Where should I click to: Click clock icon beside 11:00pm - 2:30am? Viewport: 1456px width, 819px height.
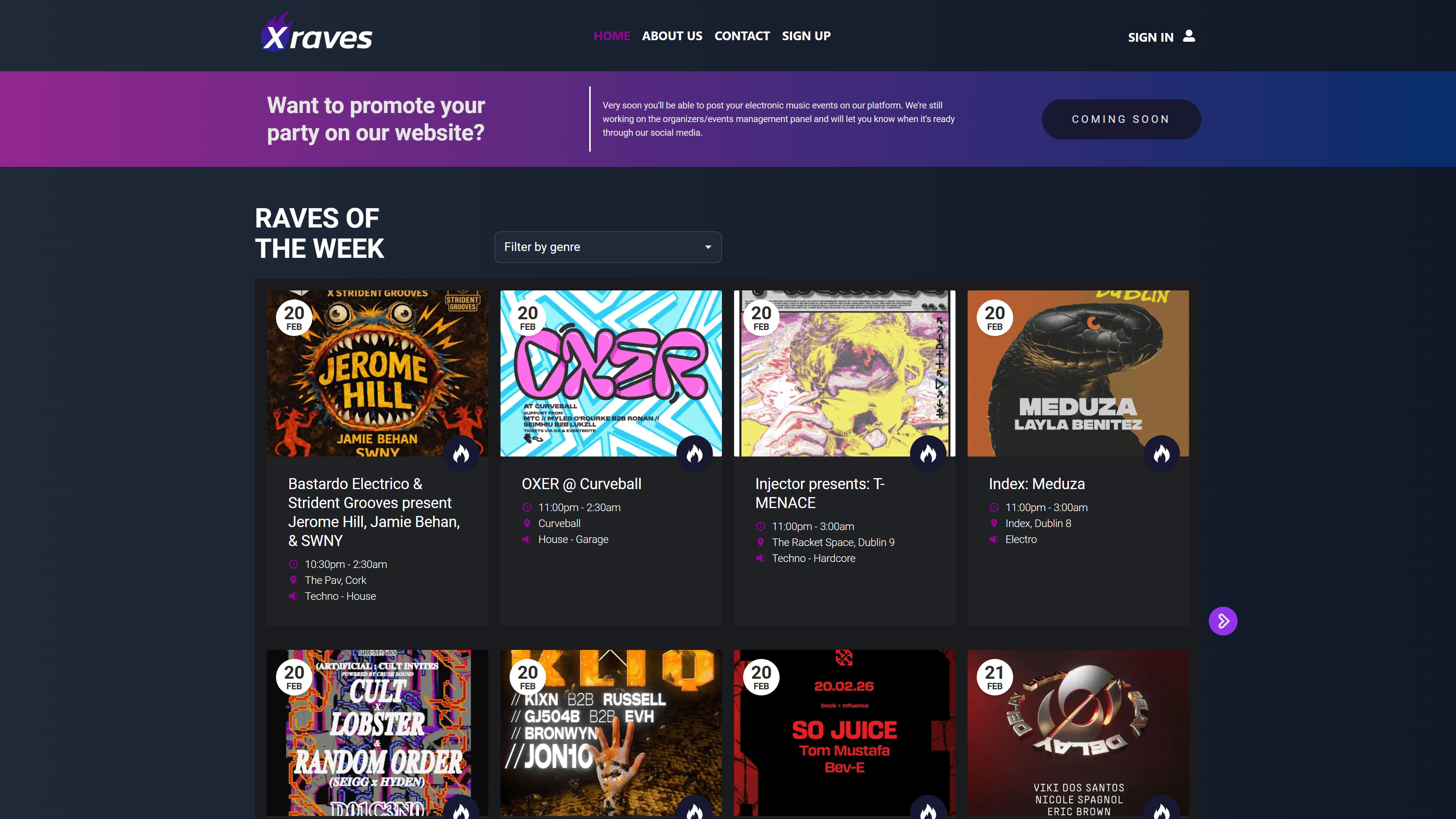527,507
